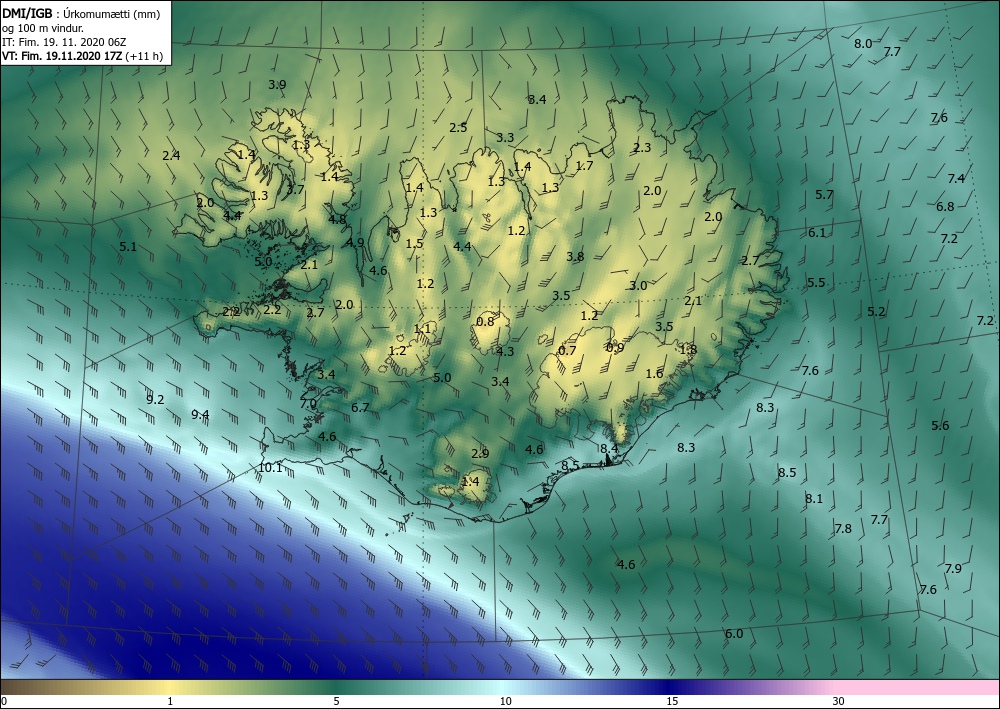This screenshot has height=709, width=1000.
Task: Select the 6.8 value on the map
Action: 945,207
